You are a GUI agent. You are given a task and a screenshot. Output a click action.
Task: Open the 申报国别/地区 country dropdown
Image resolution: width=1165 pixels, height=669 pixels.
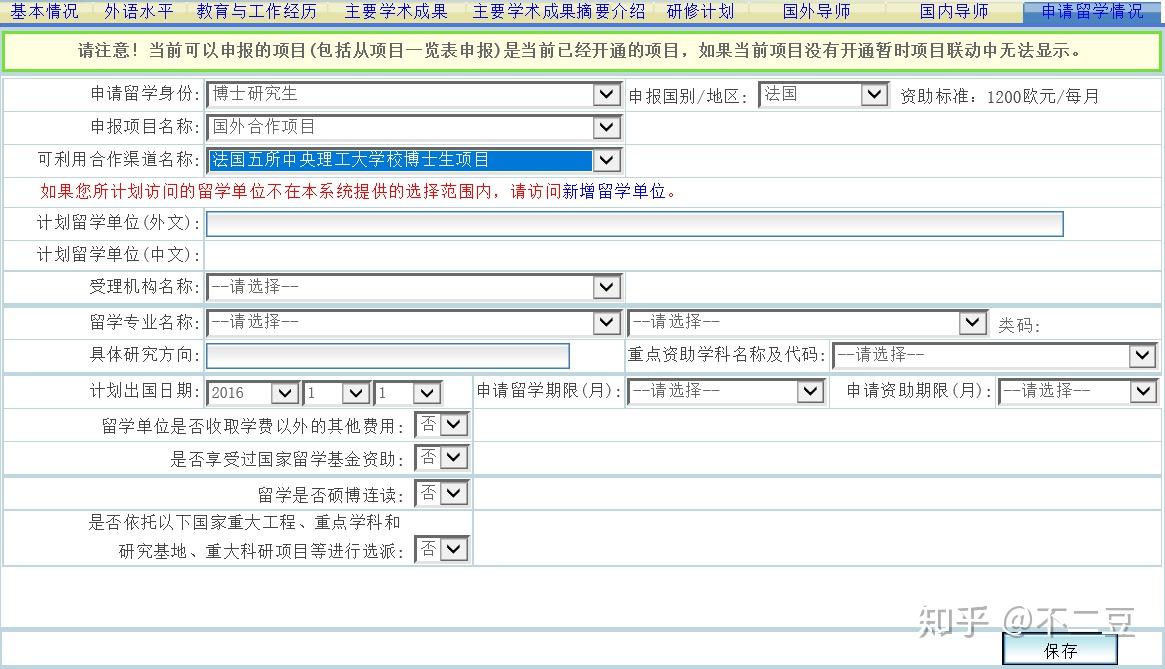pyautogui.click(x=874, y=93)
